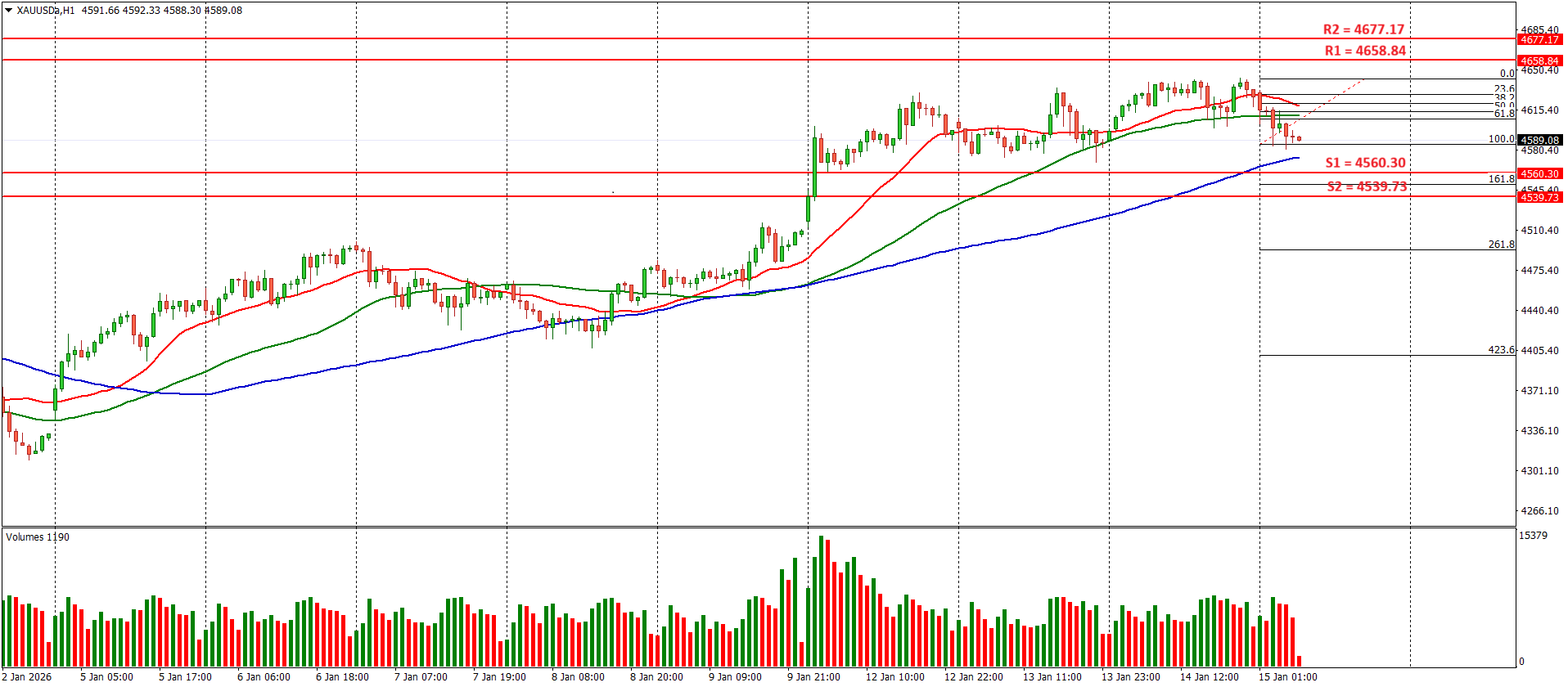Select the red 4560.30 price axis tag

tap(1539, 173)
